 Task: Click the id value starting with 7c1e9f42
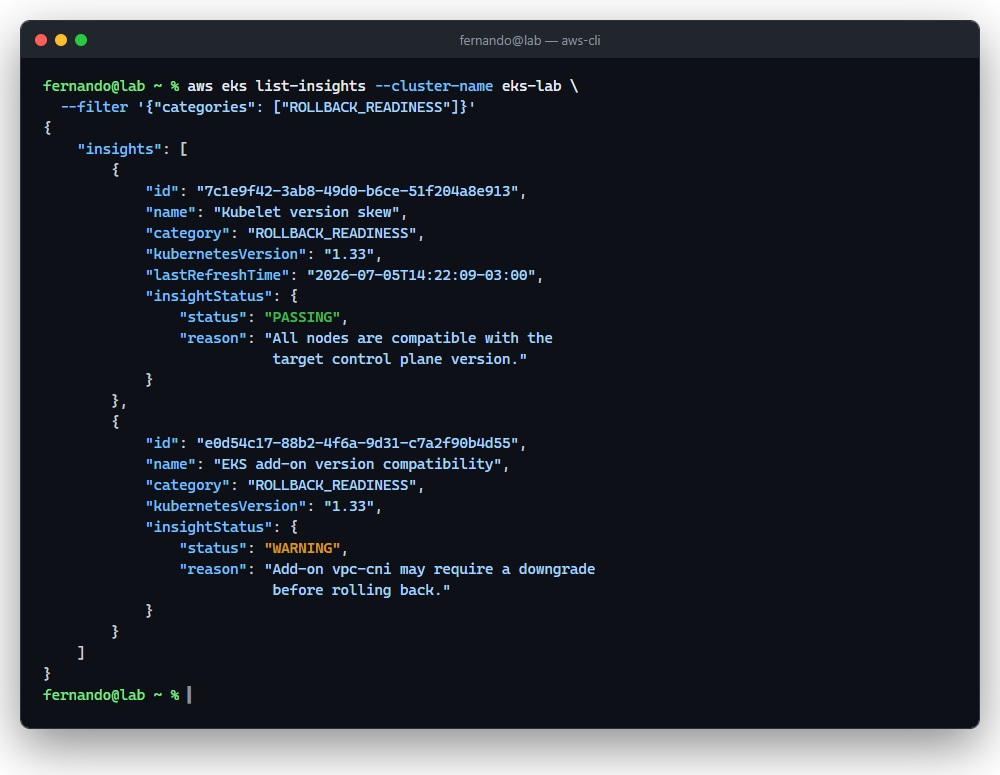[357, 191]
